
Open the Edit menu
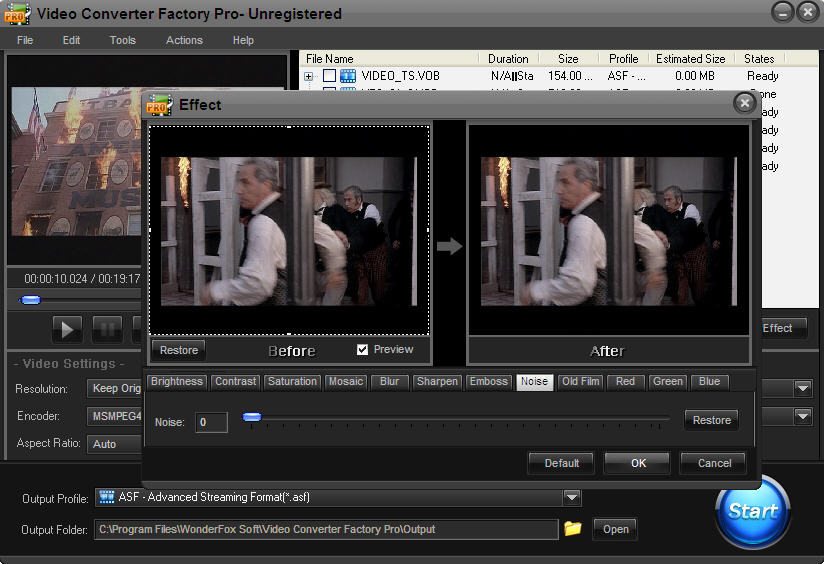pos(71,40)
